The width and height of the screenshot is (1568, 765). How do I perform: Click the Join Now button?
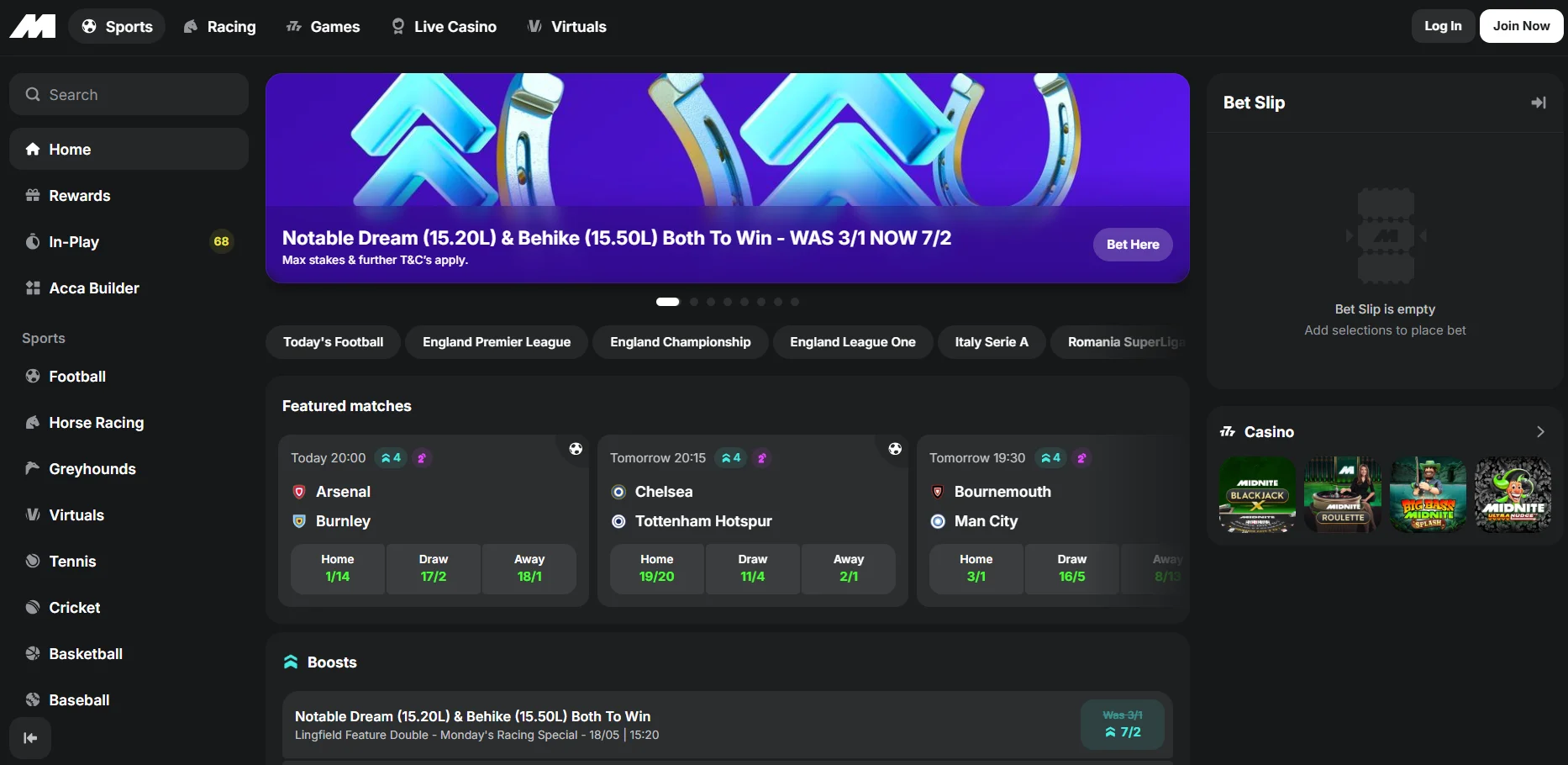(x=1521, y=26)
